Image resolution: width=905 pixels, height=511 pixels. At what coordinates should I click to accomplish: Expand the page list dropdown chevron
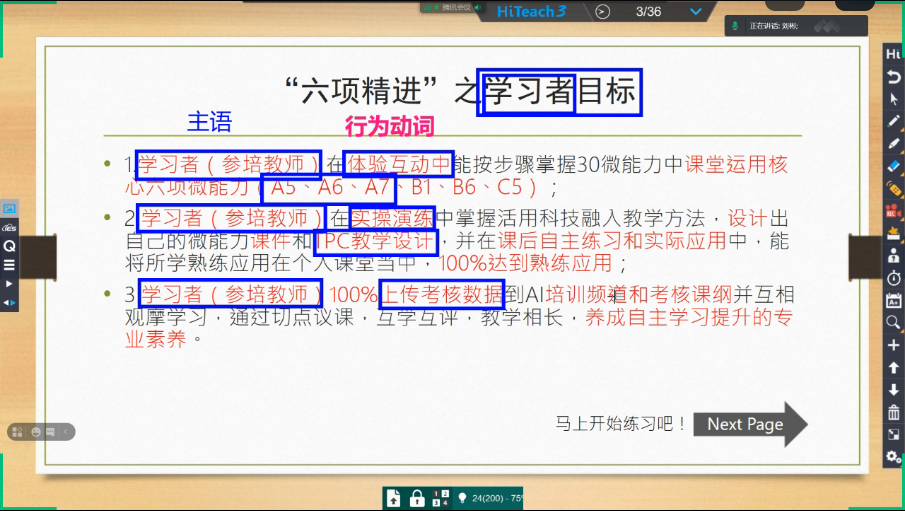696,11
